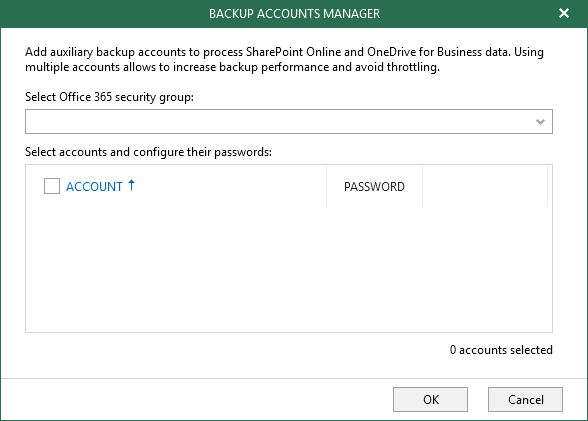Click the BACKUP ACCOUNTS MANAGER title bar text
Image resolution: width=588 pixels, height=421 pixels.
[x=294, y=13]
